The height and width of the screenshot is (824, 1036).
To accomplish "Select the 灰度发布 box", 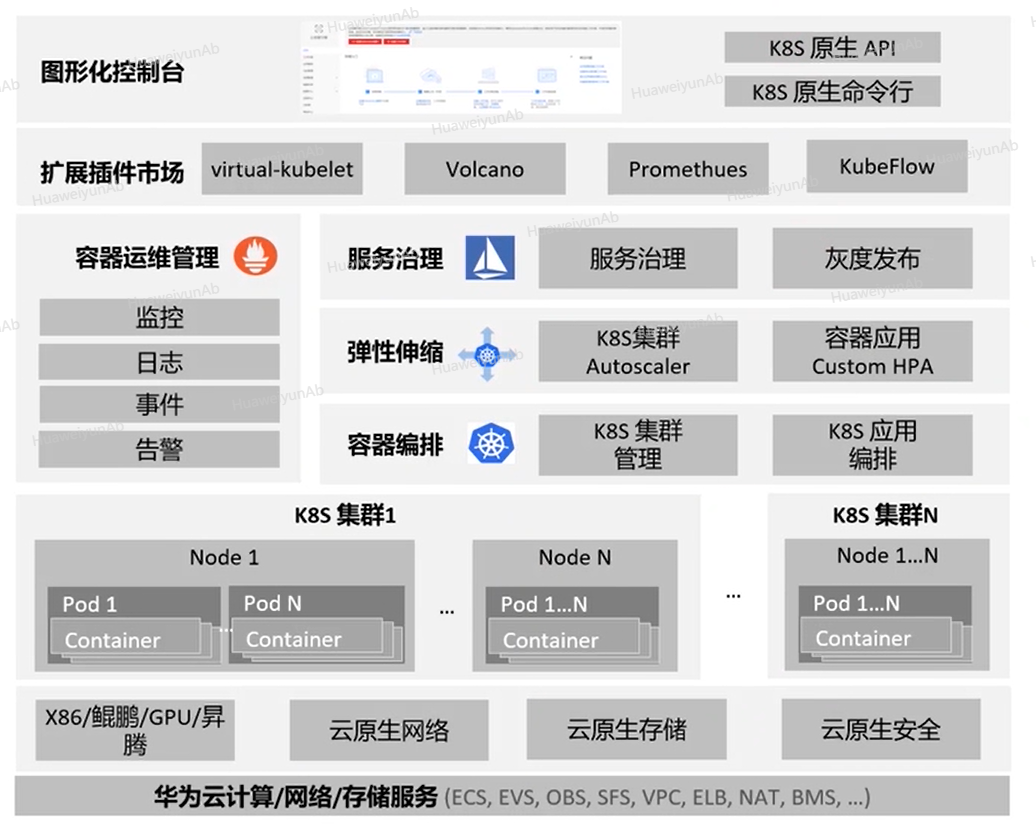I will [872, 259].
